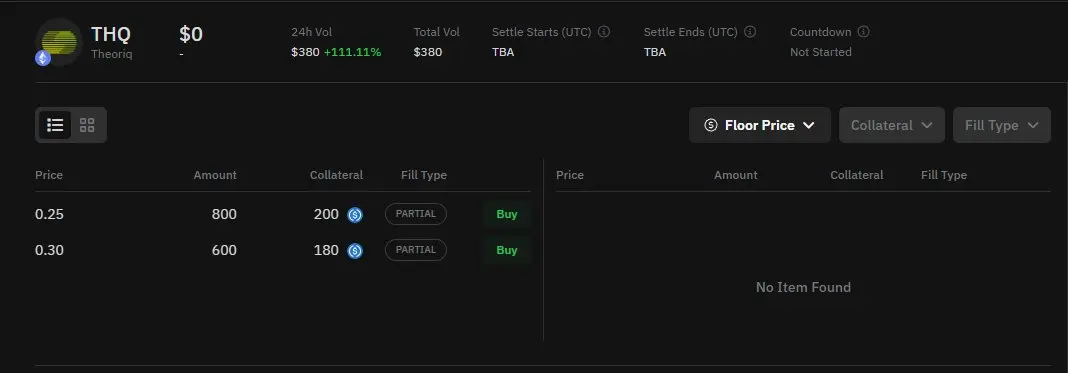Click PARTIAL tag on 0.30 row

point(415,250)
